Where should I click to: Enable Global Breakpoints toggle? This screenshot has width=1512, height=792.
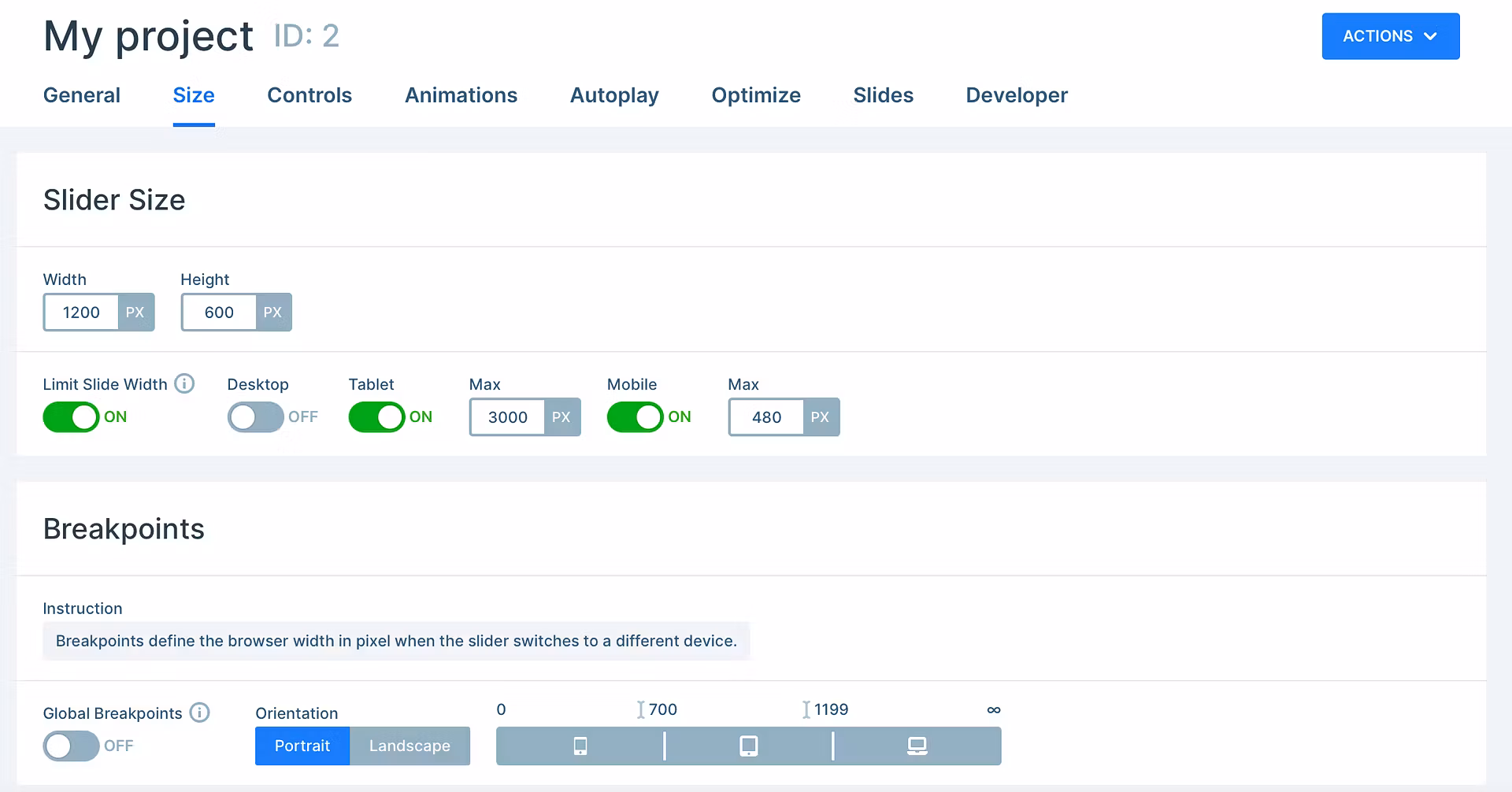click(71, 746)
